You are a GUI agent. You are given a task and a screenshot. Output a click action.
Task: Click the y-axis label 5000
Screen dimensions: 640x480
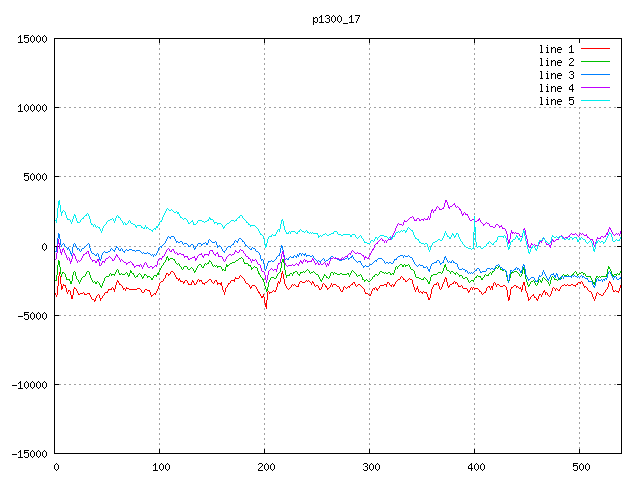coord(36,177)
